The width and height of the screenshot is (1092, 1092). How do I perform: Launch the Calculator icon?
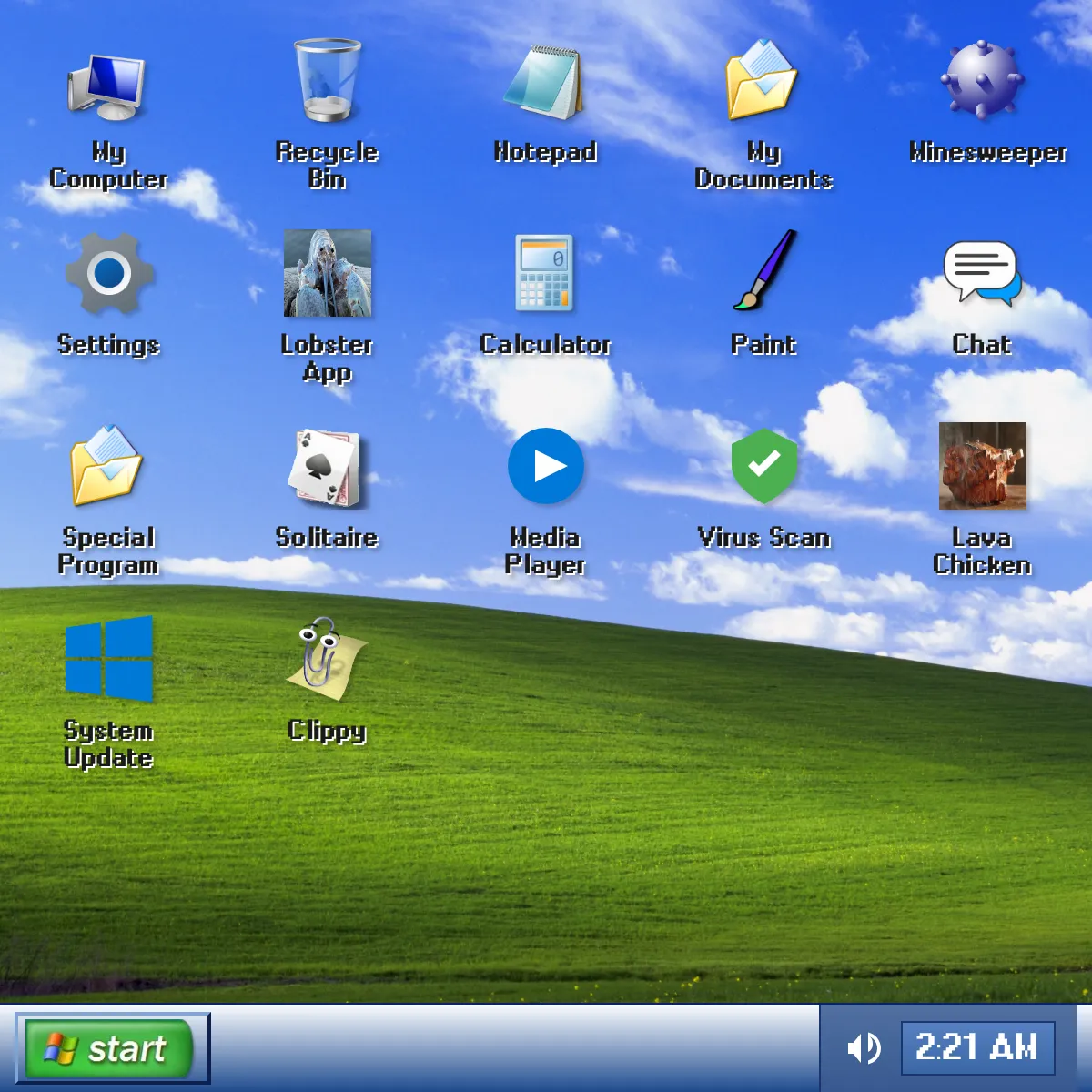tap(545, 273)
